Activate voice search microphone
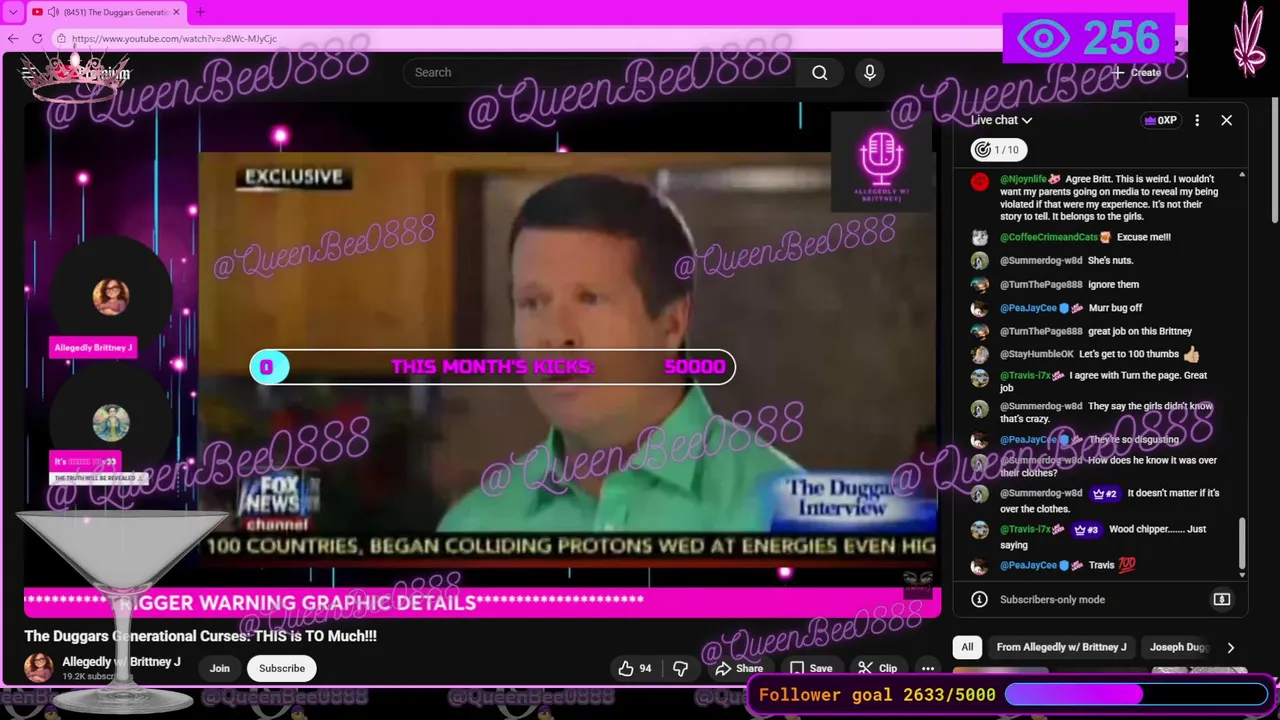Viewport: 1280px width, 720px height. [870, 72]
